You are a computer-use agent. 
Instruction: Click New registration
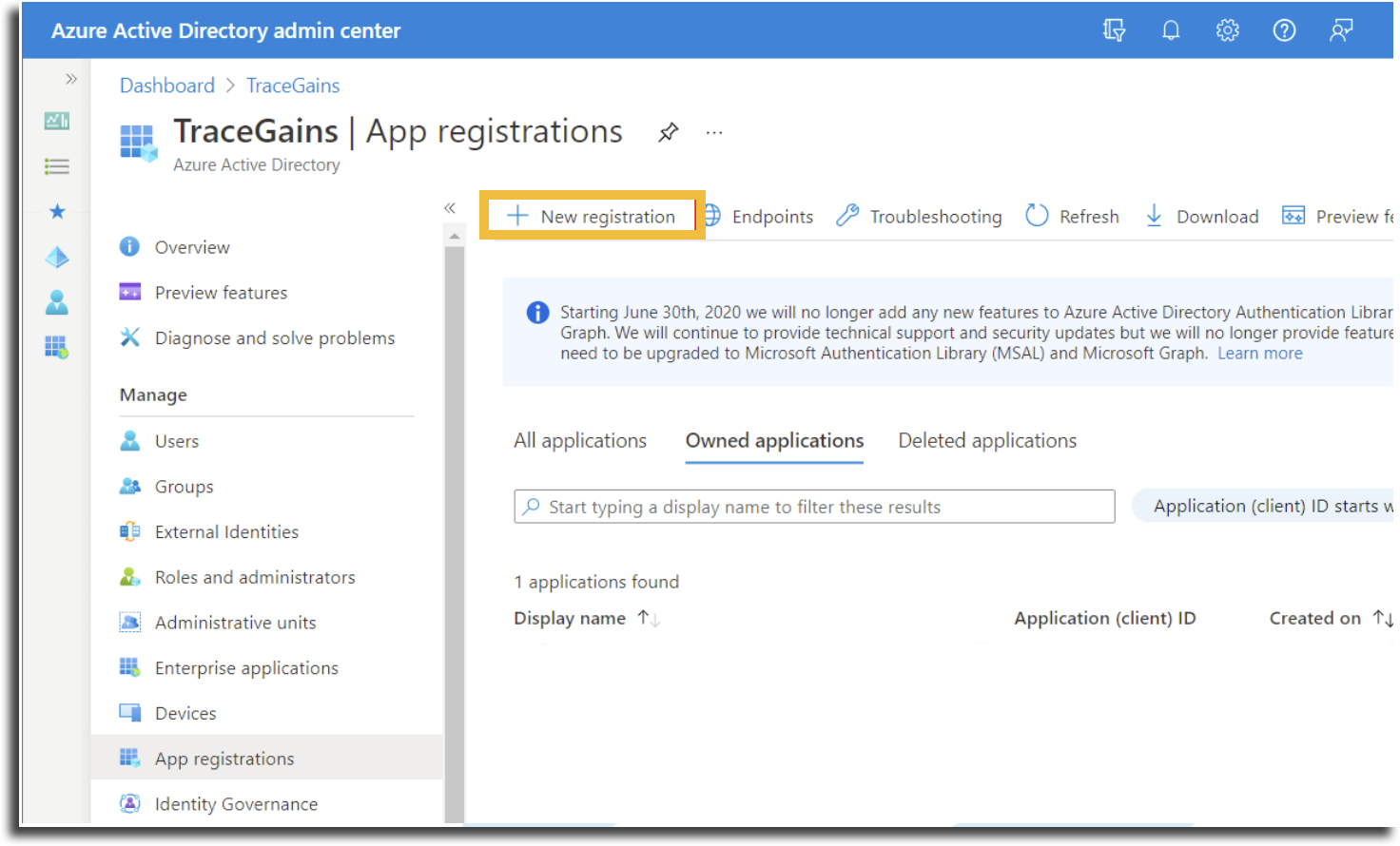coord(592,216)
